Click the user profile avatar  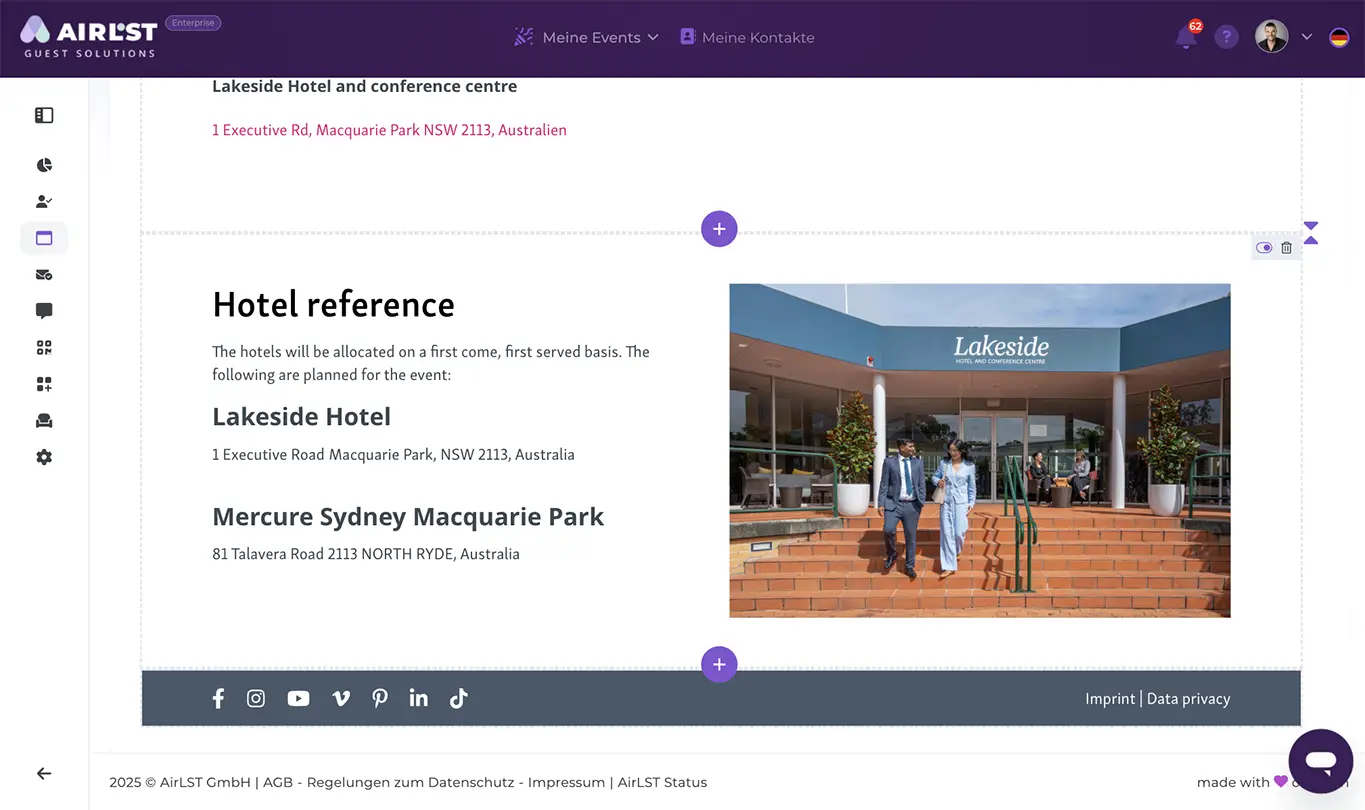point(1272,37)
